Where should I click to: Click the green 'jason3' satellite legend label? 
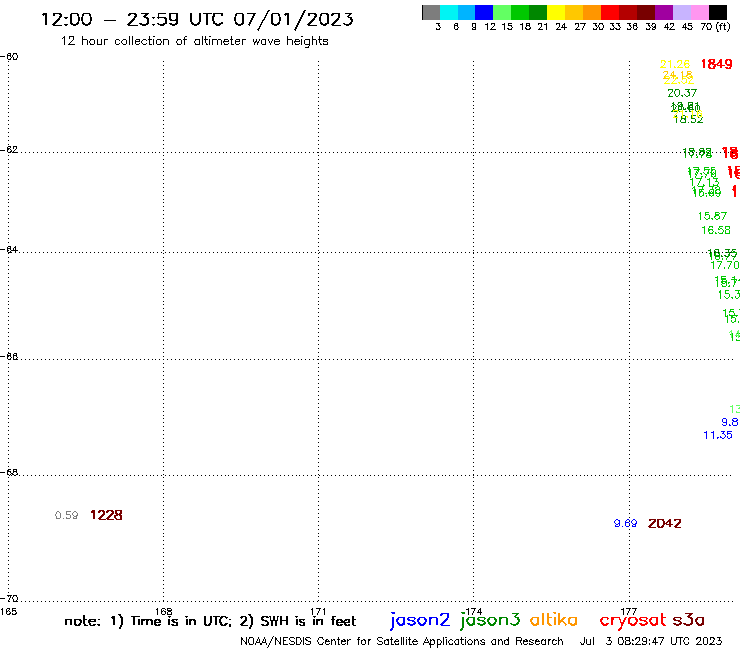tap(490, 620)
